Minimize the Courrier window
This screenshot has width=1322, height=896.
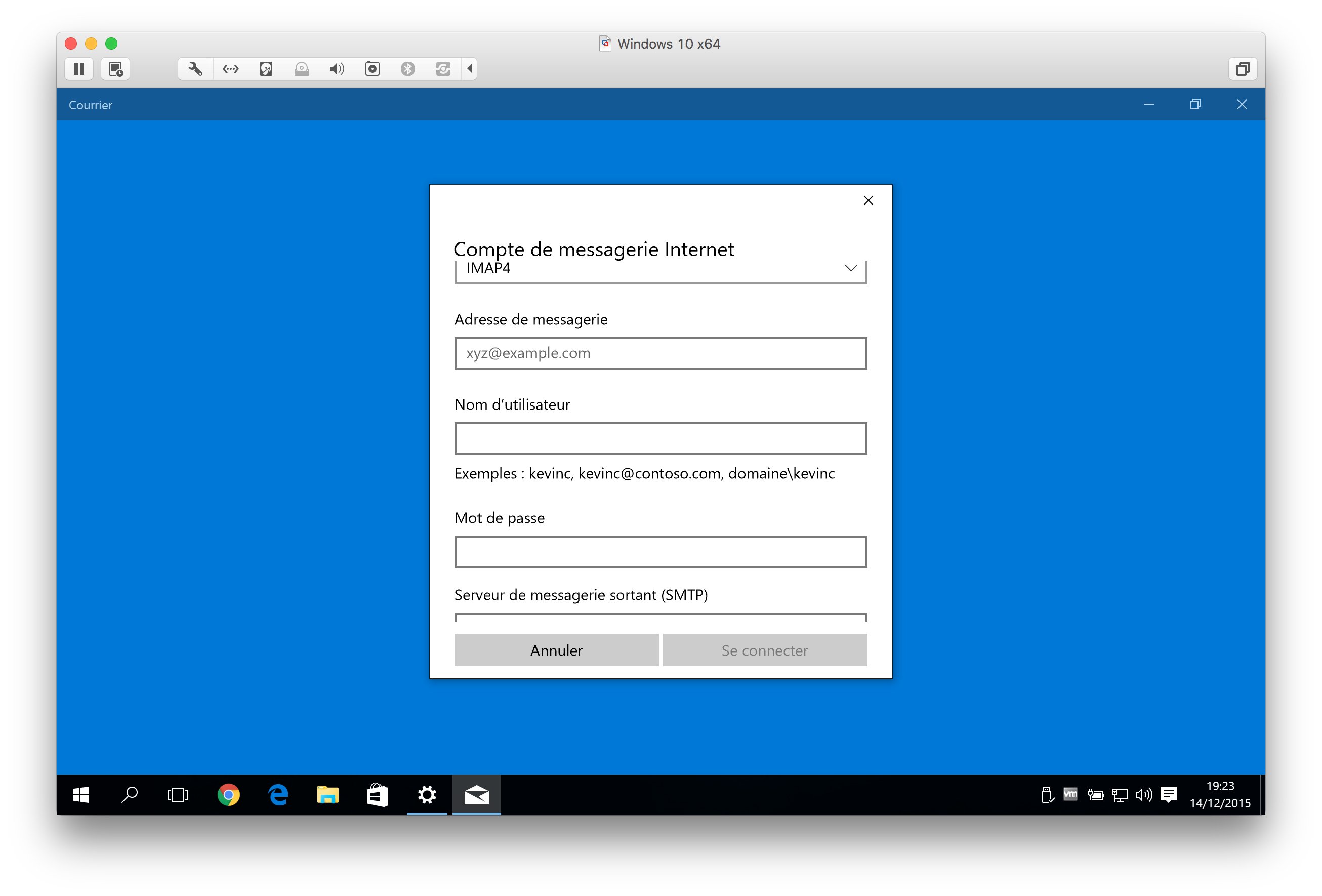click(x=1148, y=105)
